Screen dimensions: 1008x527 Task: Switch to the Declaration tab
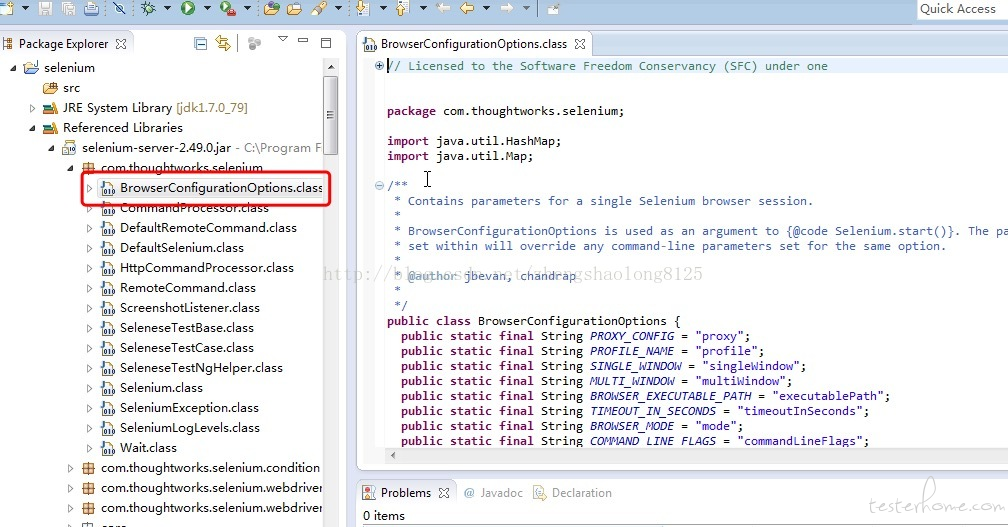click(573, 493)
